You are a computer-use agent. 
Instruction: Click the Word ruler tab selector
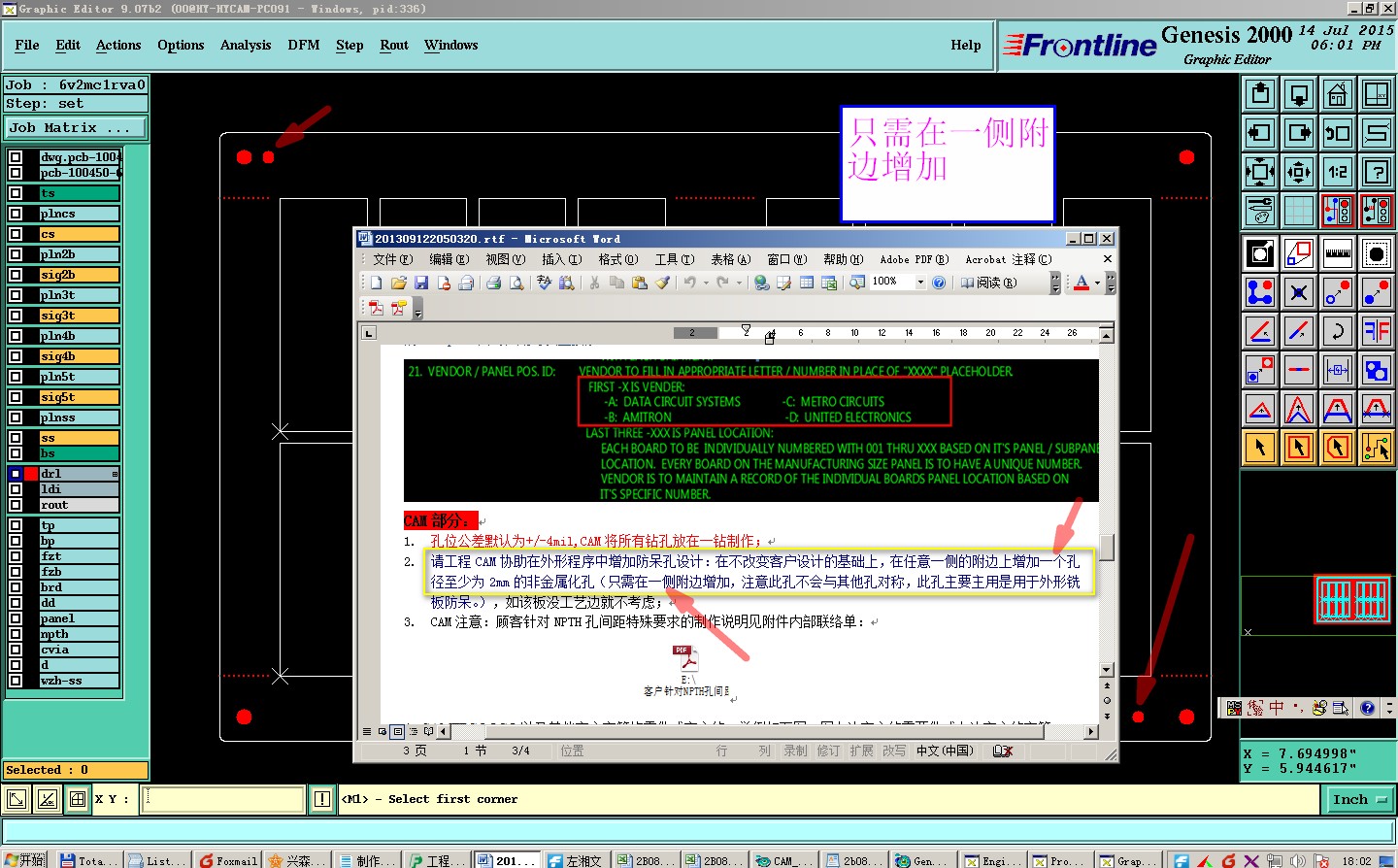point(369,333)
